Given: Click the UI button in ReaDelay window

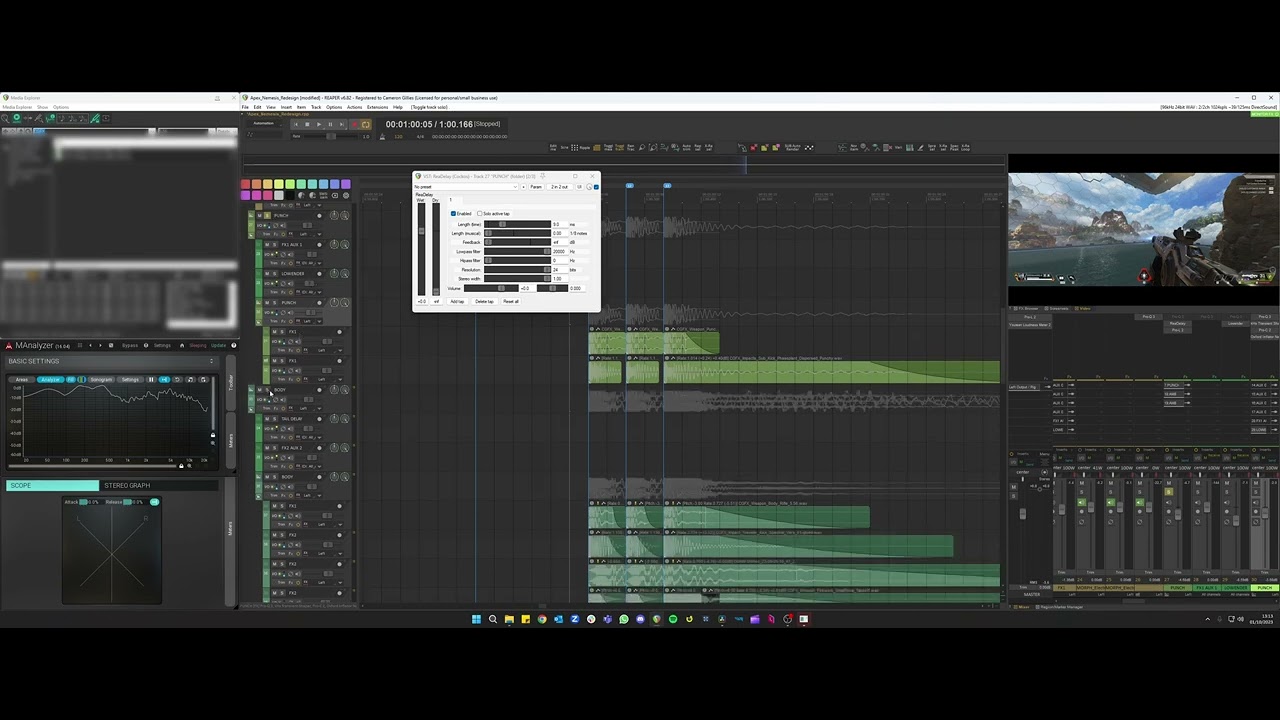Looking at the screenshot, I should coord(579,187).
